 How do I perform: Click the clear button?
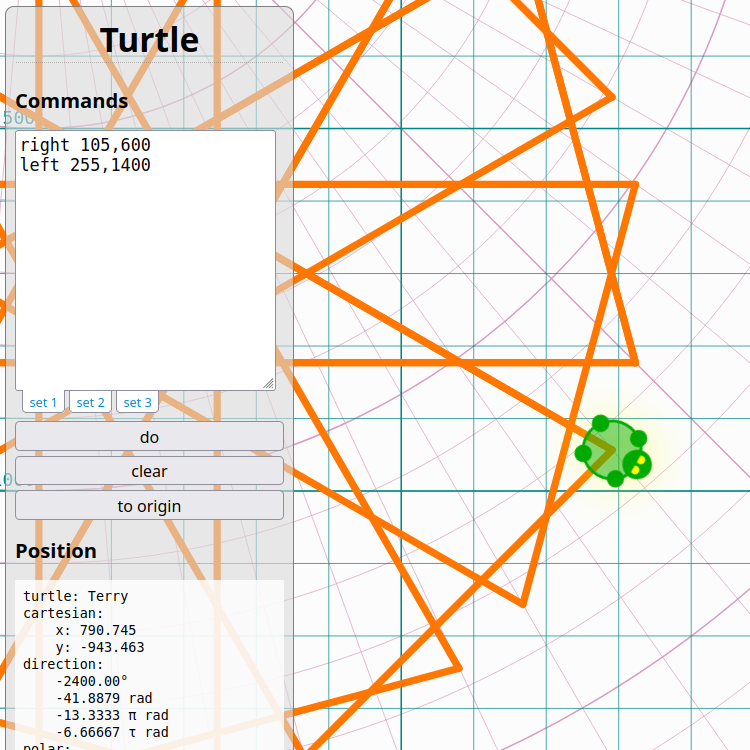coord(149,471)
